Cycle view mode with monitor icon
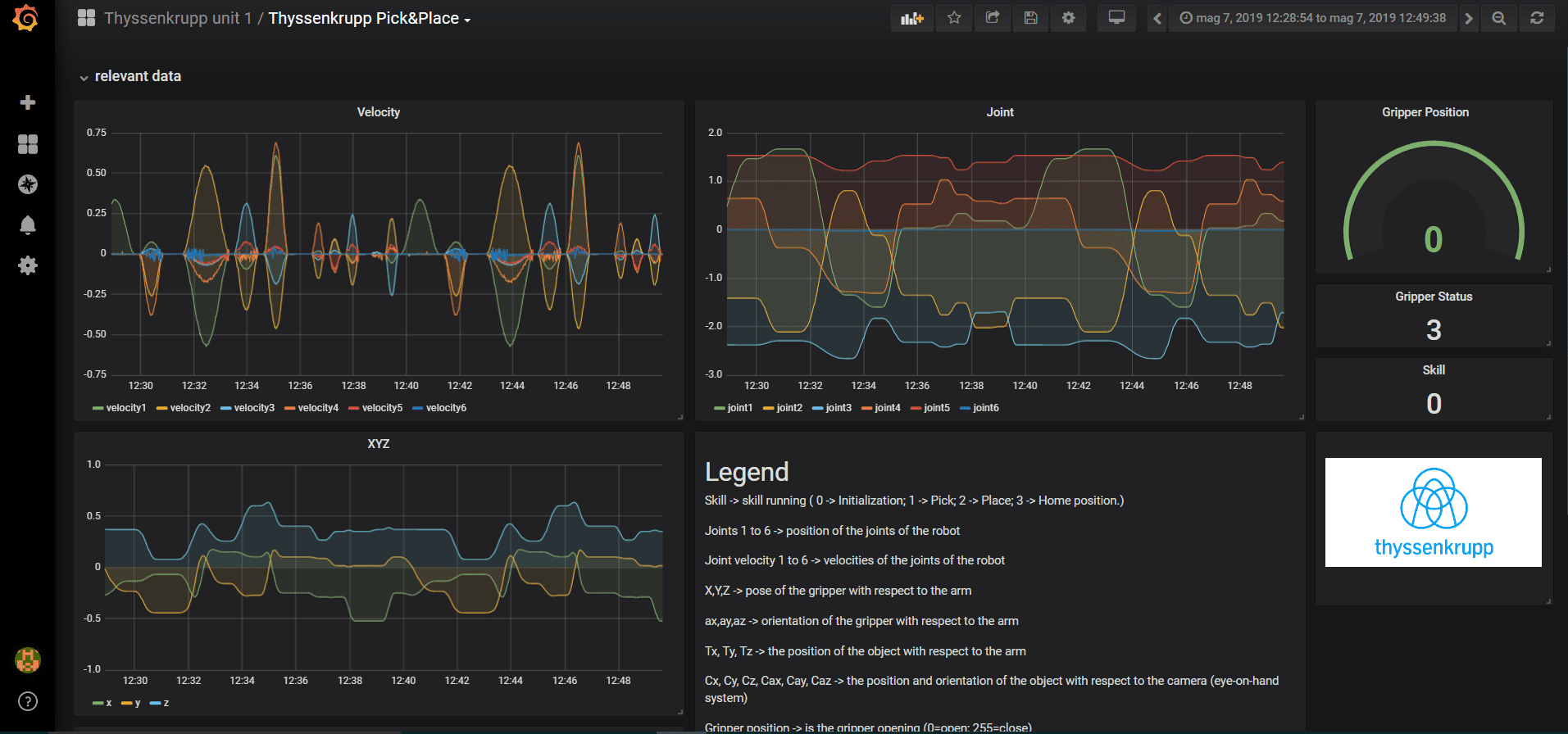 tap(1116, 18)
